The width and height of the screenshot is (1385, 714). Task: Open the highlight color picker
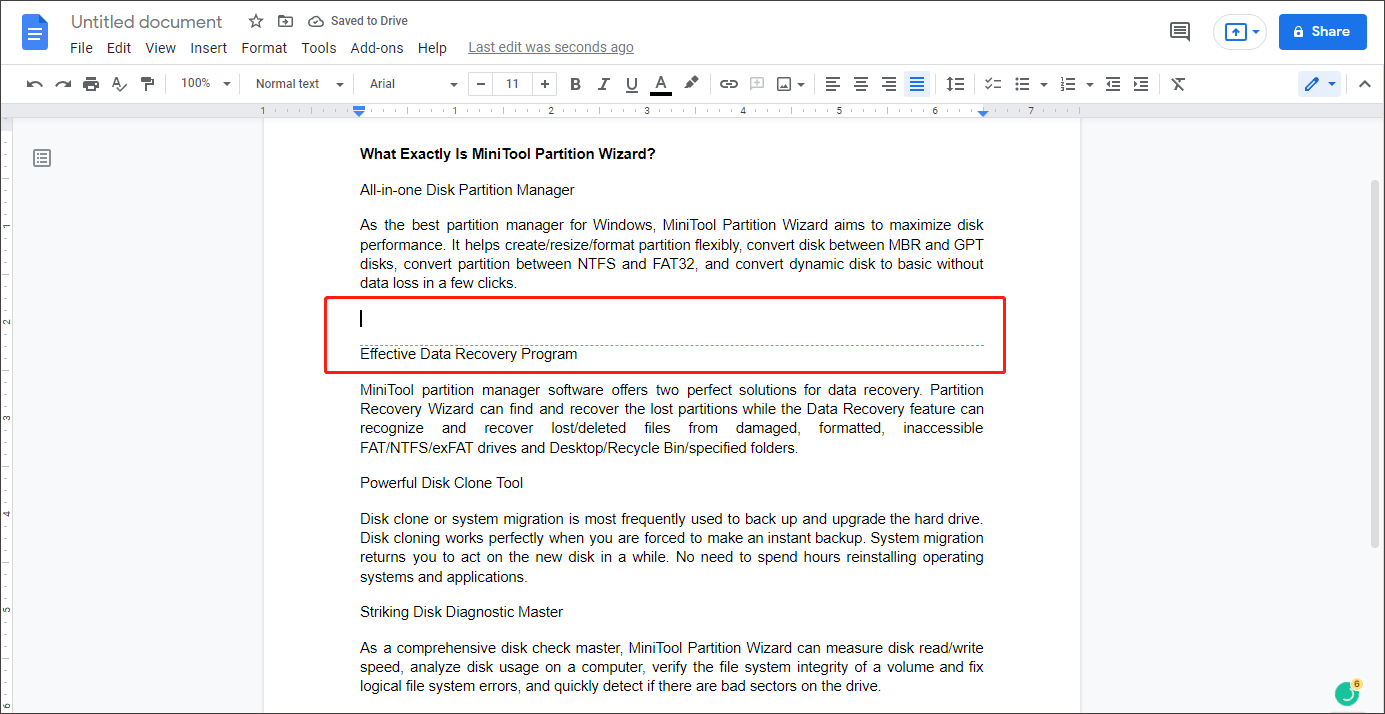point(691,84)
